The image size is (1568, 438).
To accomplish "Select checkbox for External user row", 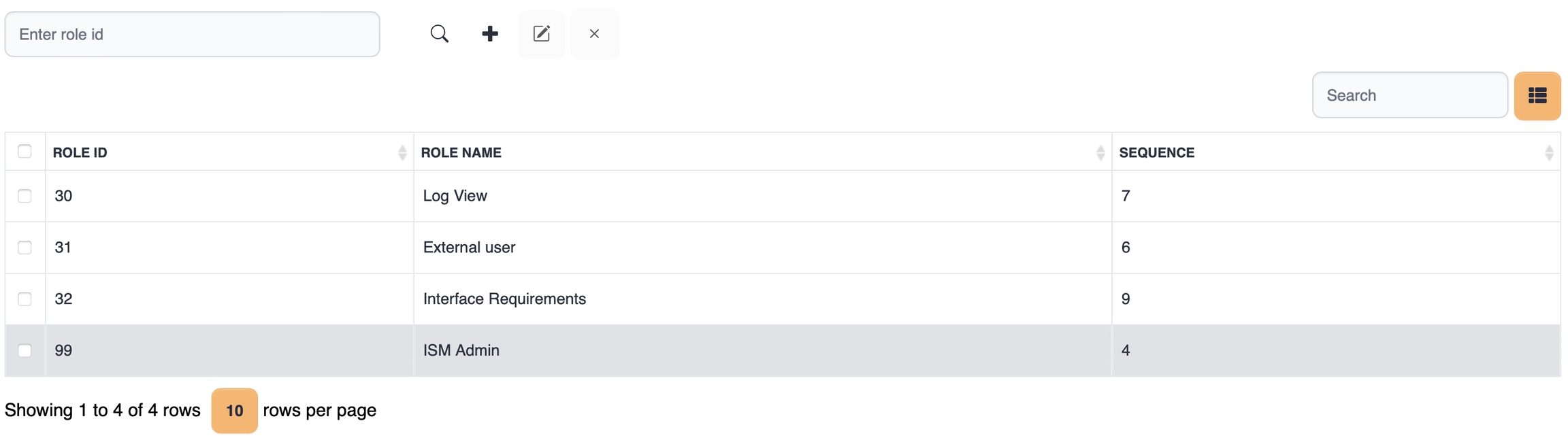I will pos(25,248).
